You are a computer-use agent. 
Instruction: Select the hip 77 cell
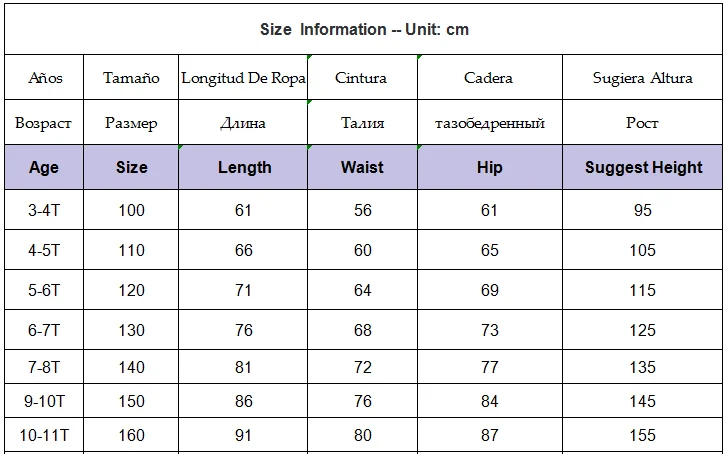(x=490, y=367)
